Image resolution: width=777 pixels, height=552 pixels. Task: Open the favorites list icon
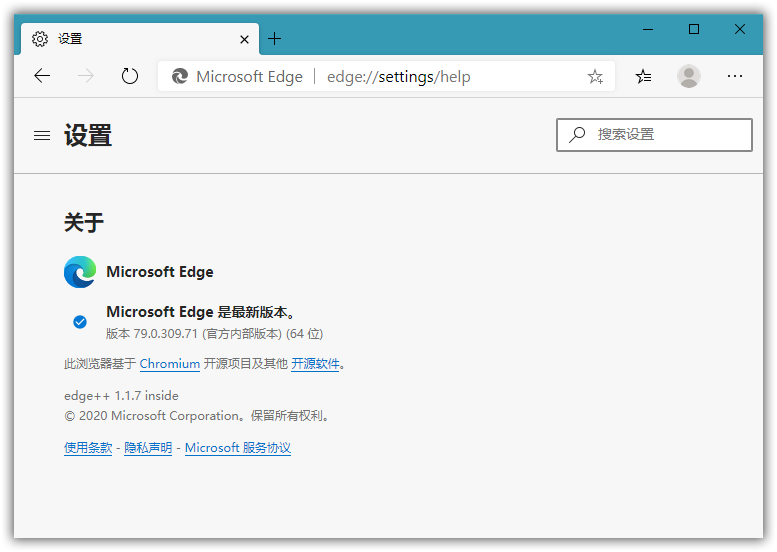pos(644,76)
